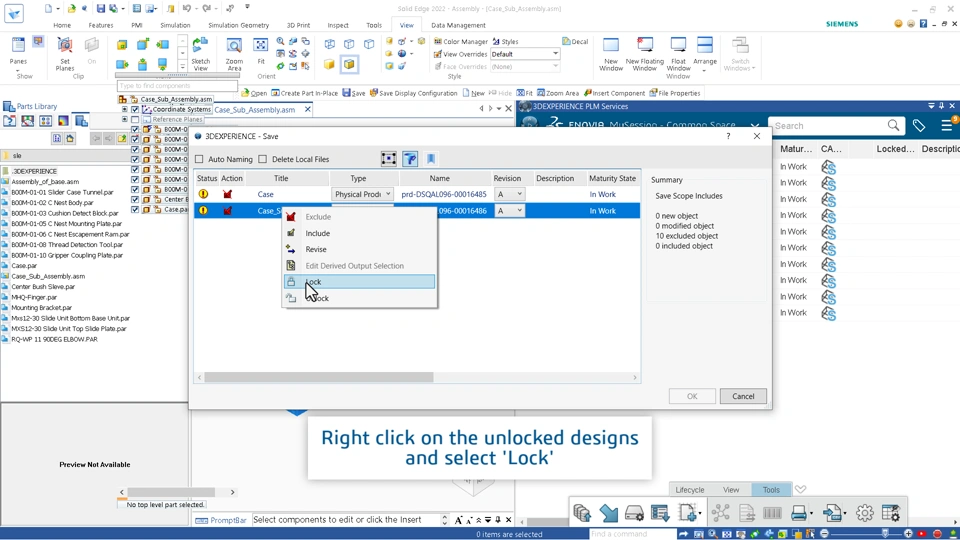The width and height of the screenshot is (960, 540).
Task: Close the Case_Sub_Assembly.asm document tab
Action: pos(307,110)
